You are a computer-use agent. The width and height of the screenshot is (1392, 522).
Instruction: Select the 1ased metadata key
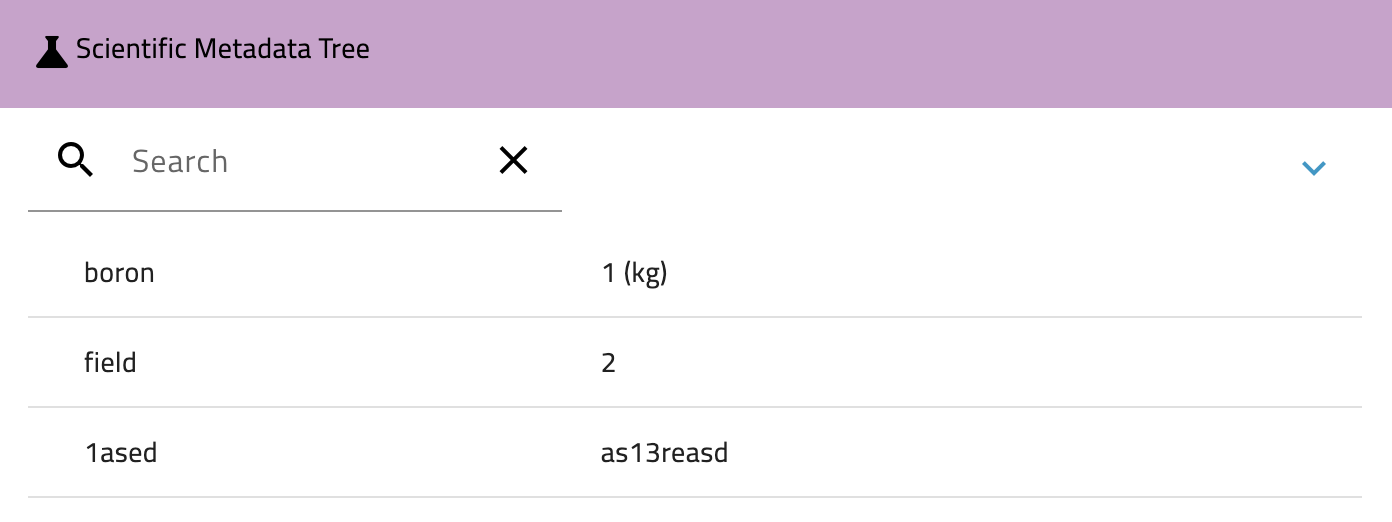pos(121,452)
